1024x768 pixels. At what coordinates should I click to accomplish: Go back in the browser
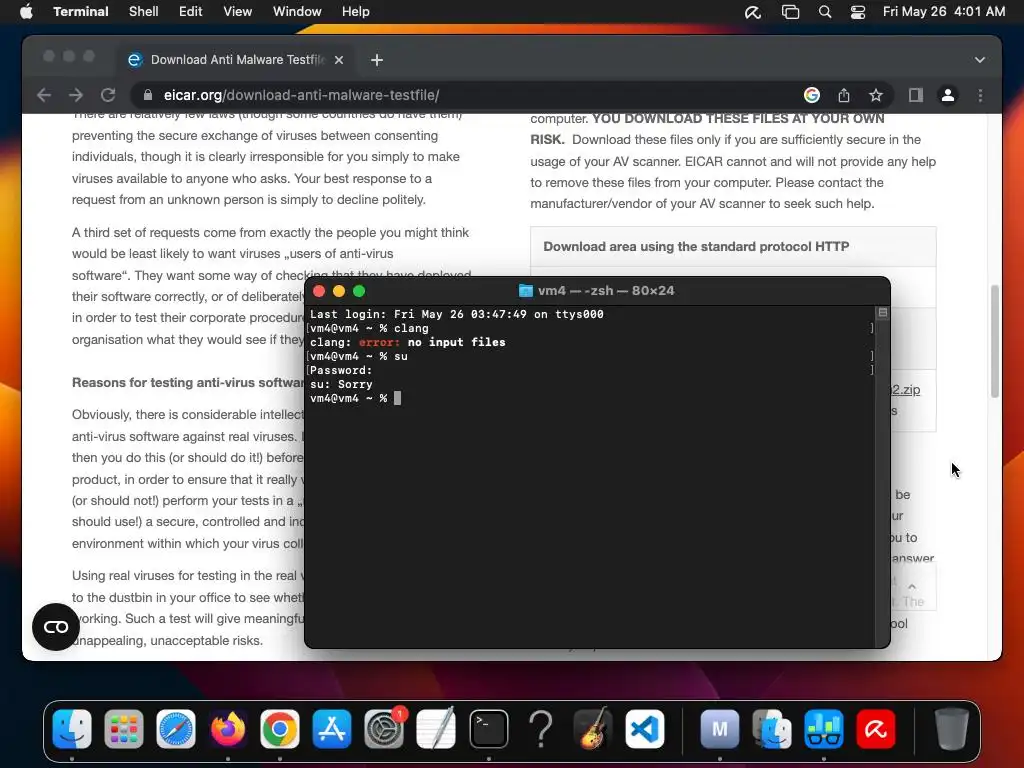44,95
